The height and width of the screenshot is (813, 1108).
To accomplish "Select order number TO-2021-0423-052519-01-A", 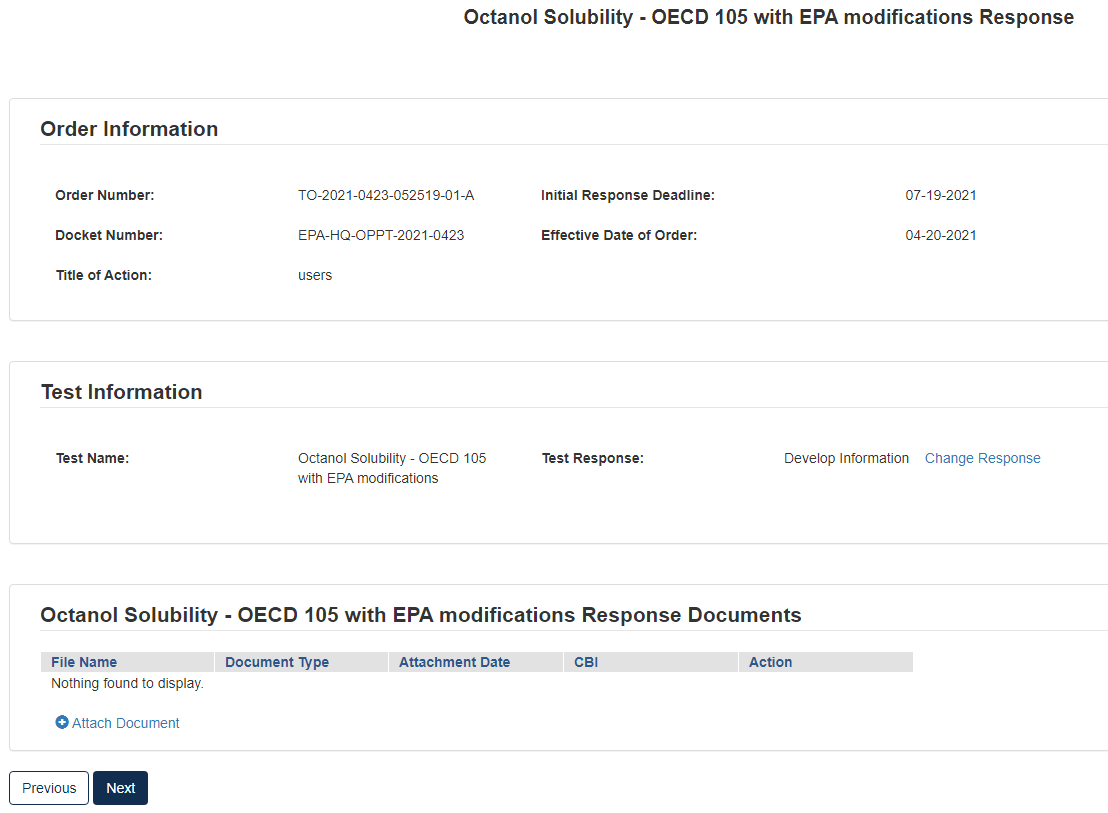I will pos(386,195).
